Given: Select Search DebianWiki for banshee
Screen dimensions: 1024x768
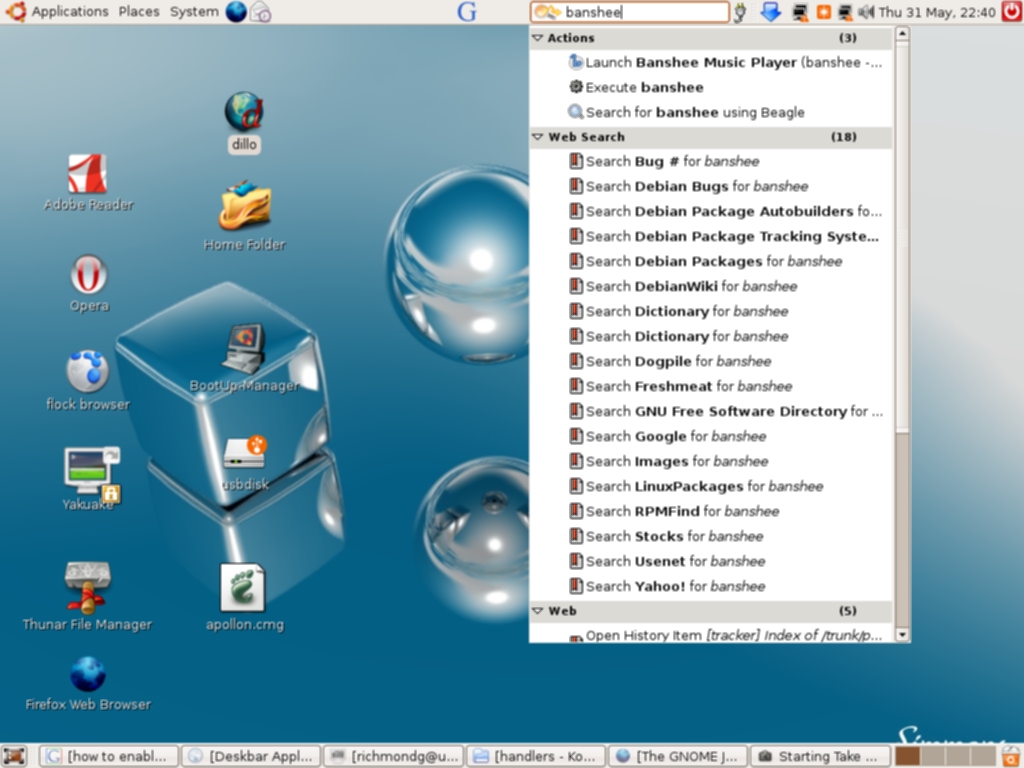Looking at the screenshot, I should [711, 286].
